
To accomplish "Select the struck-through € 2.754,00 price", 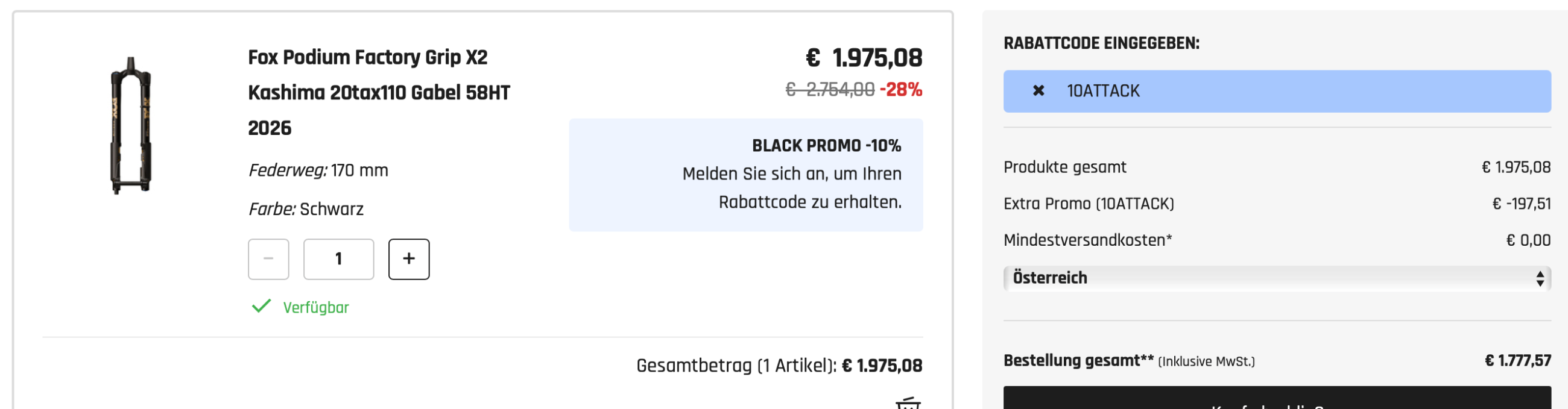I will (x=830, y=90).
